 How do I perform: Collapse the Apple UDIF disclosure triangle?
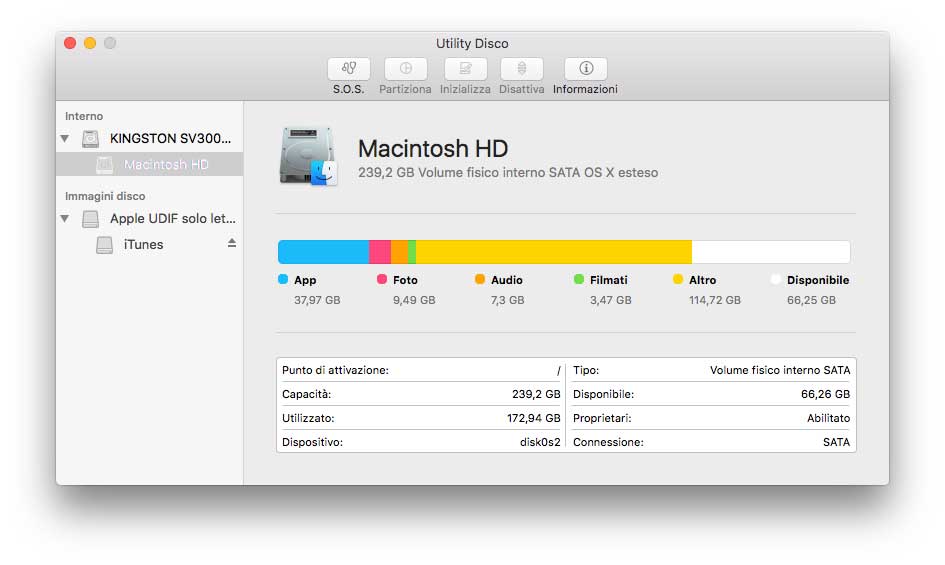[65, 219]
